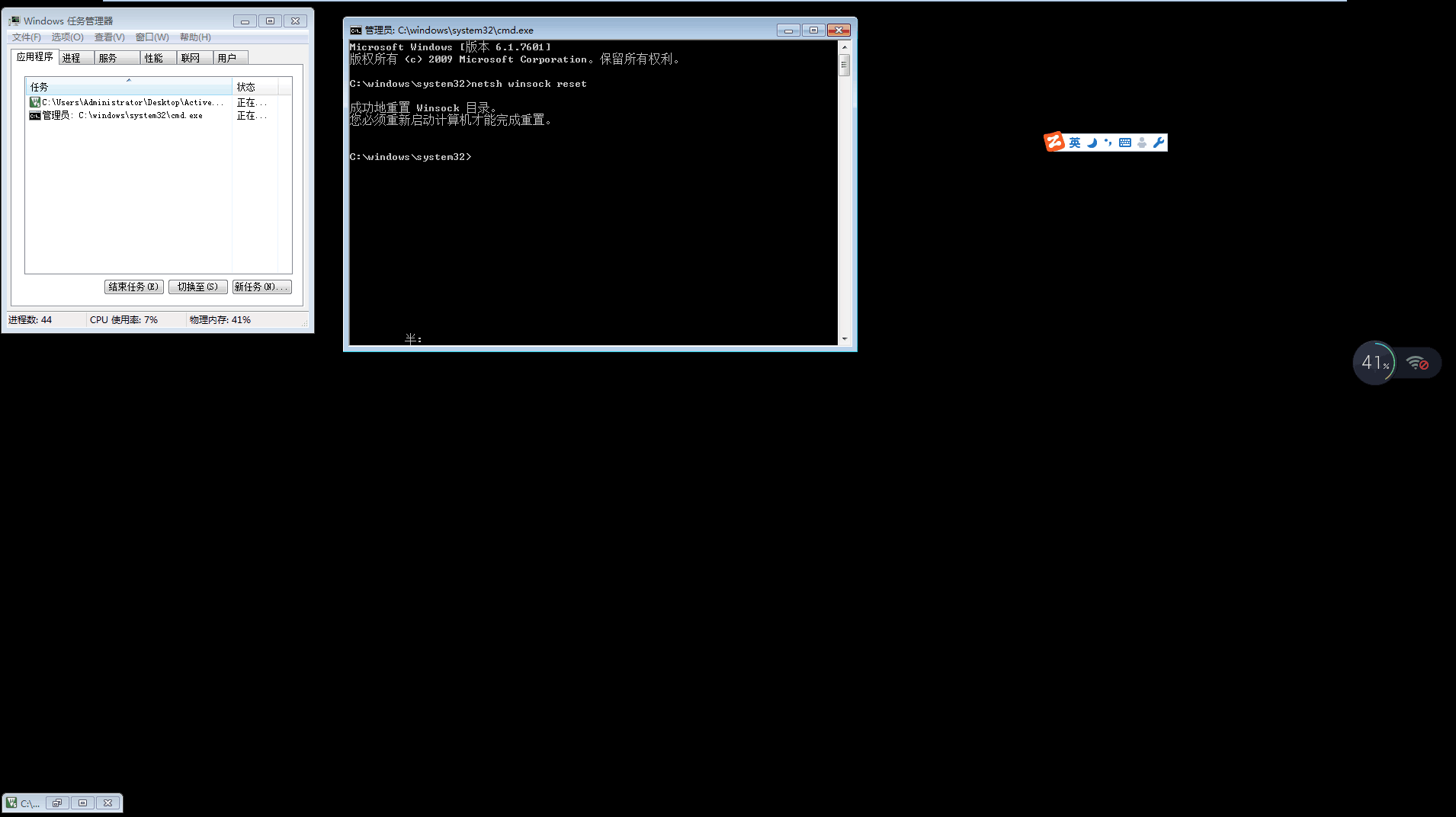Switch to the 服务 tab
The height and width of the screenshot is (817, 1456).
[117, 58]
